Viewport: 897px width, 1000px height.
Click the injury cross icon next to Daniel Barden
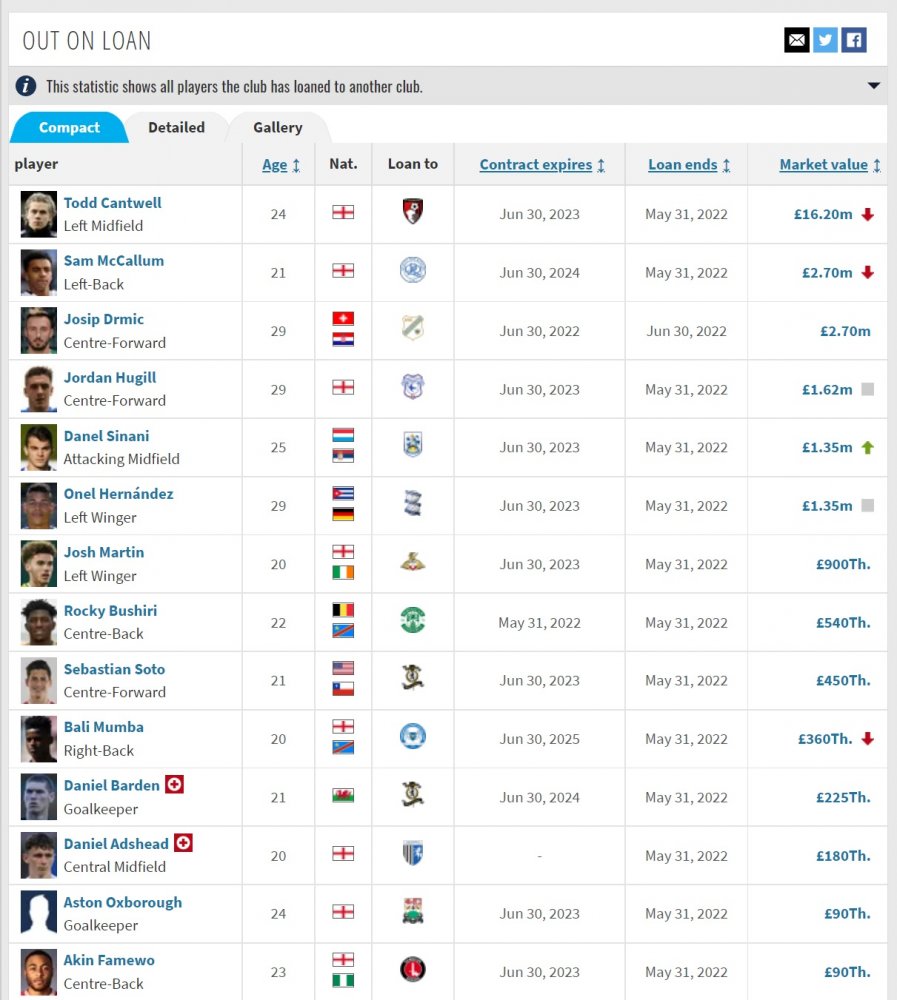tap(174, 784)
